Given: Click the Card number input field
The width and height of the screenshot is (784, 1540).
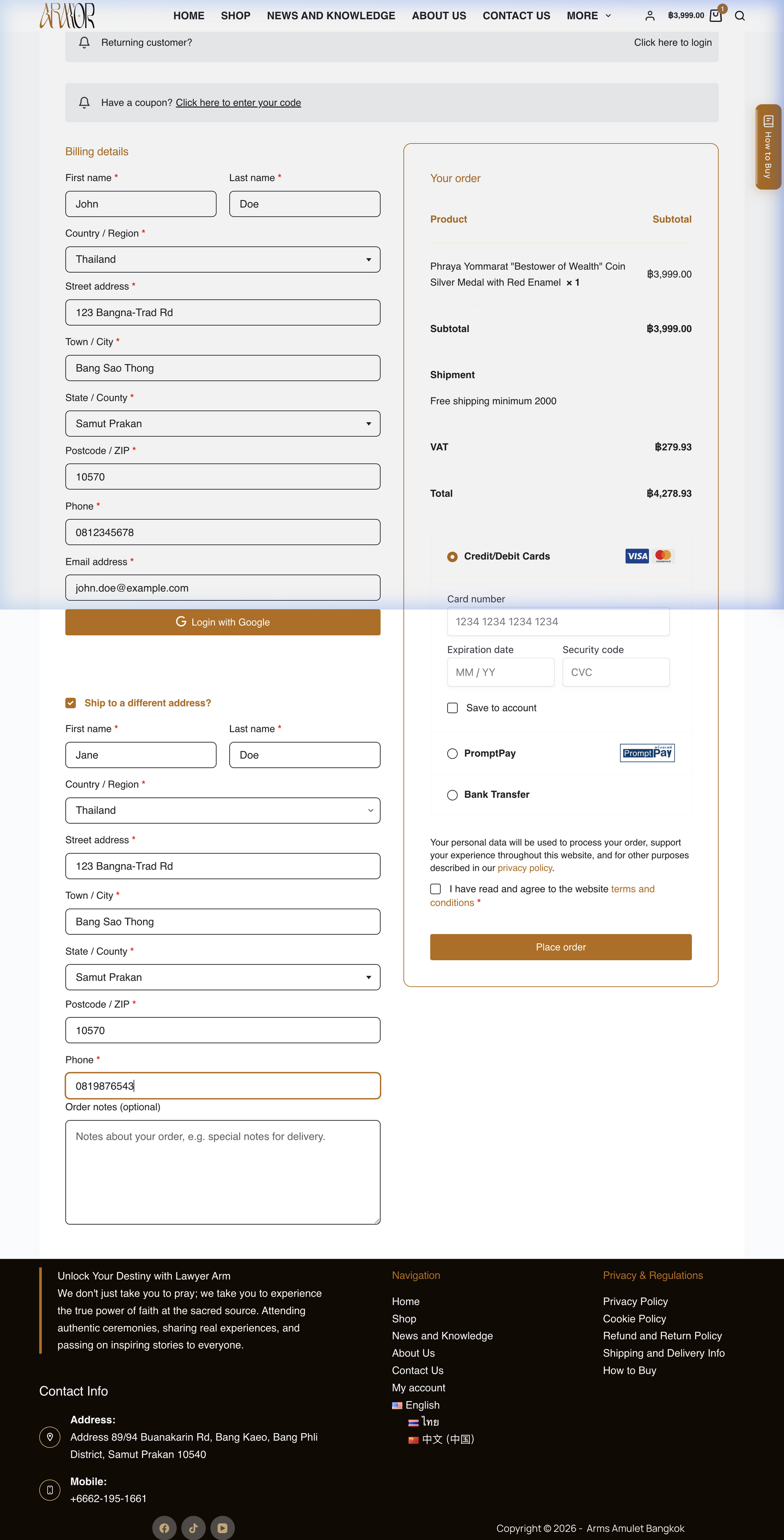Looking at the screenshot, I should [558, 622].
